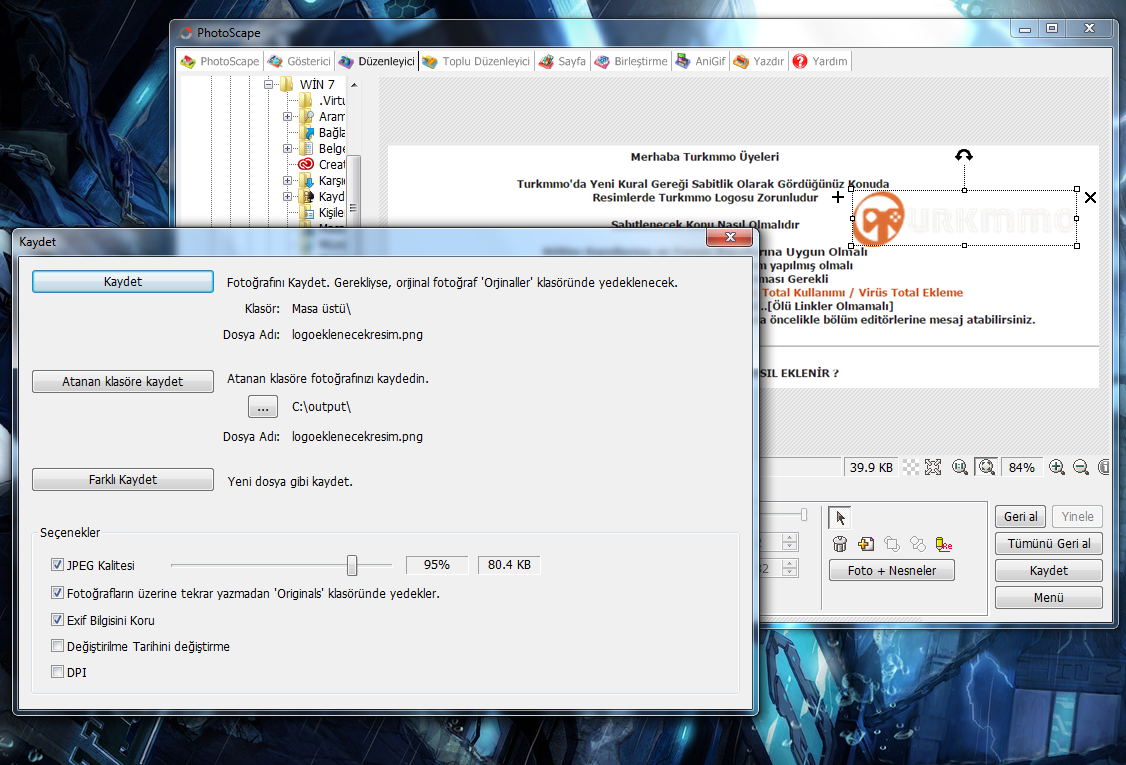Open the Sayfa tab

coord(562,61)
